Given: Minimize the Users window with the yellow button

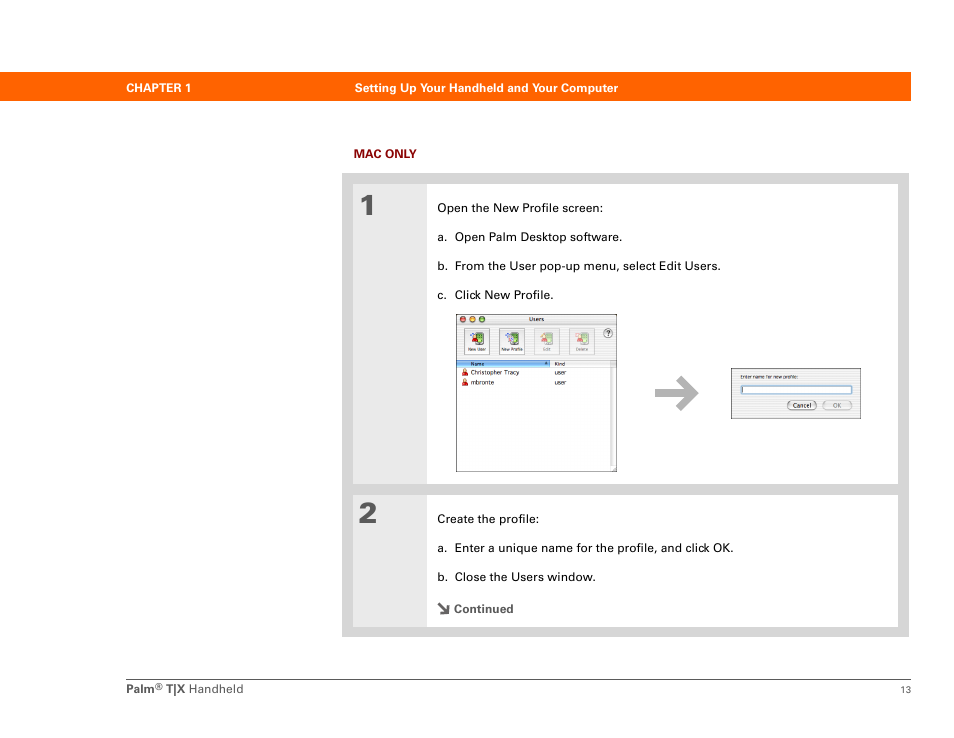Looking at the screenshot, I should pyautogui.click(x=472, y=319).
